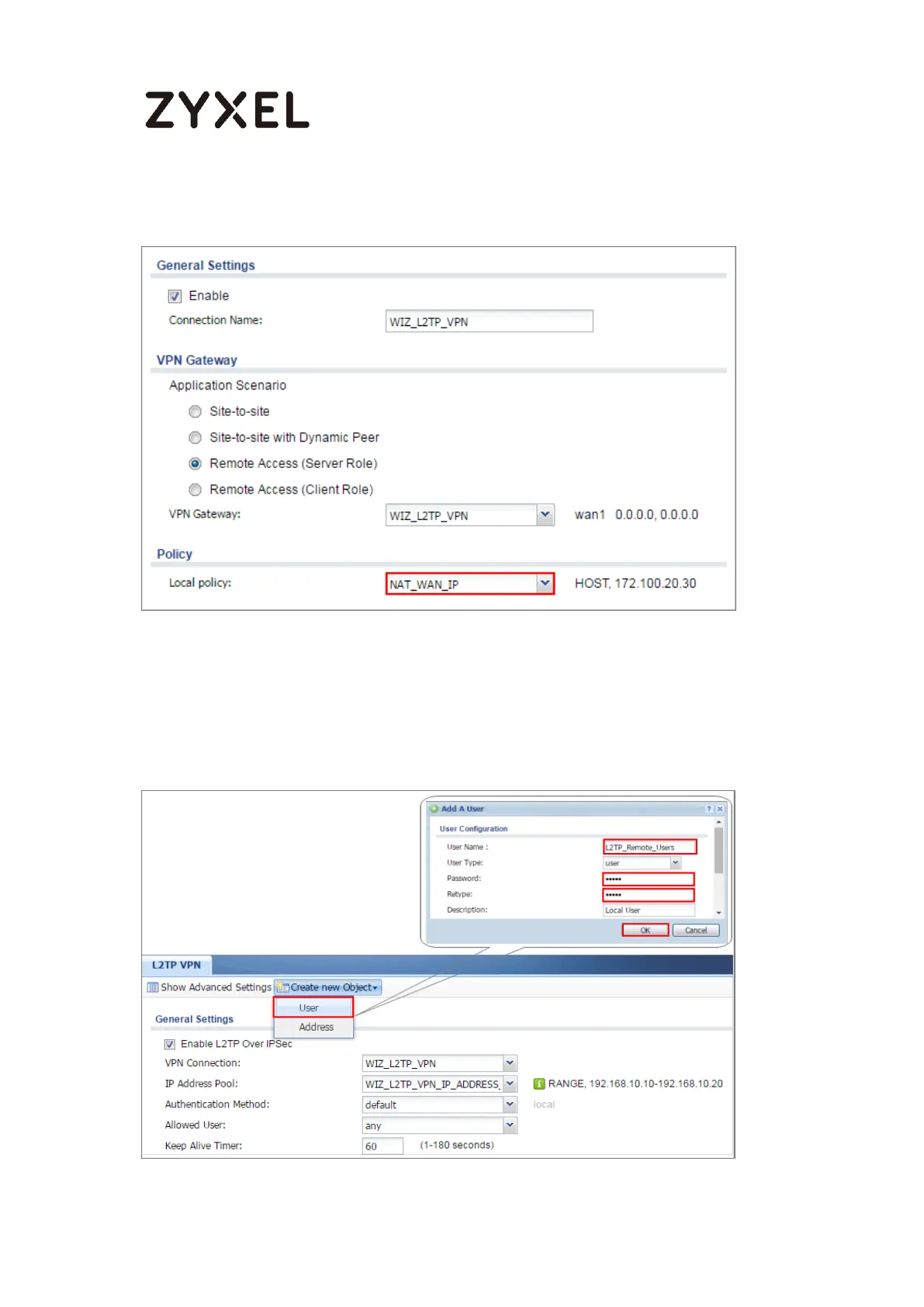Open the Create new Object menu
Viewport: 924px width, 1307px height.
pyautogui.click(x=328, y=987)
